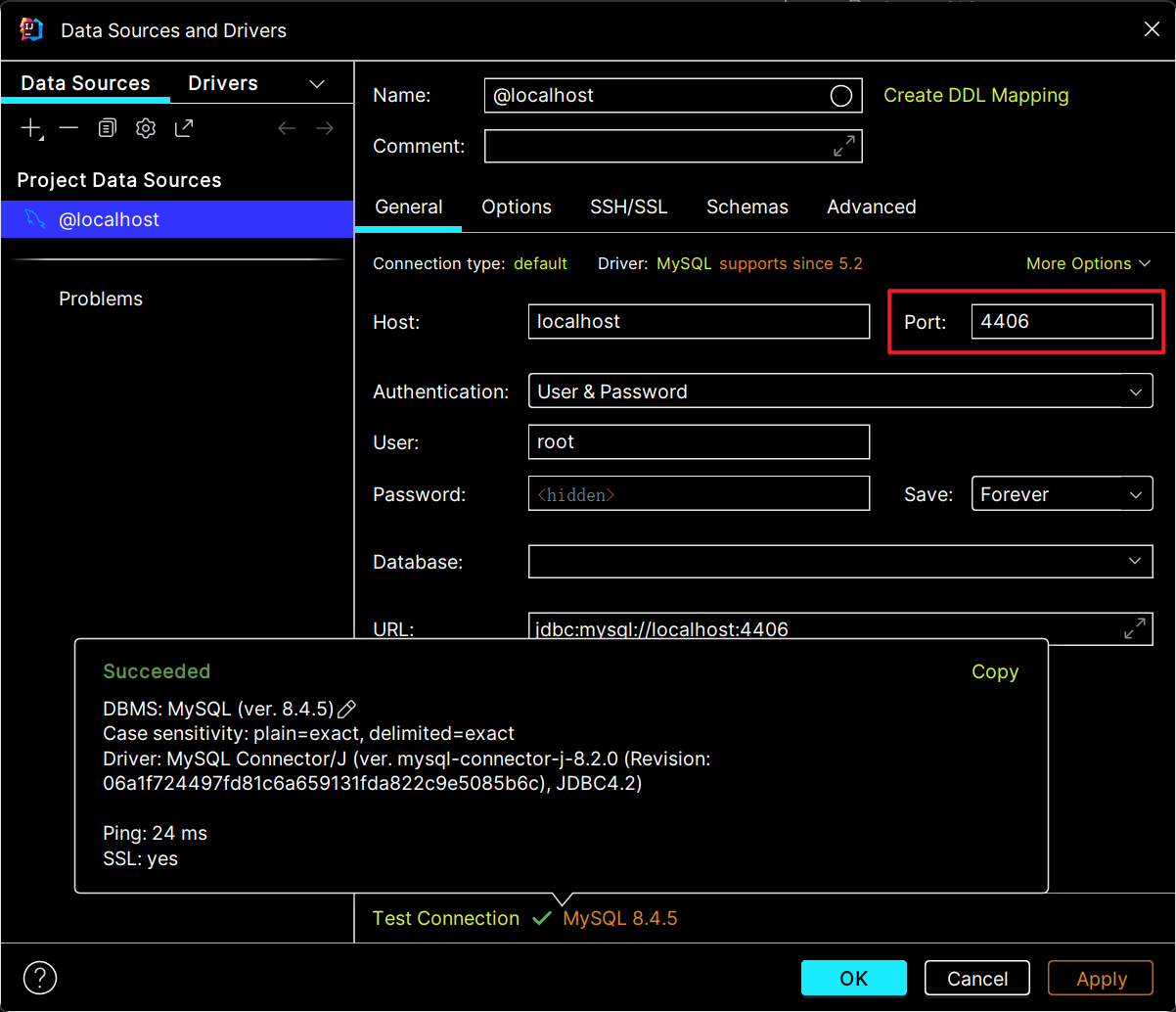
Task: Click the supports since 5.2 text
Action: click(792, 263)
